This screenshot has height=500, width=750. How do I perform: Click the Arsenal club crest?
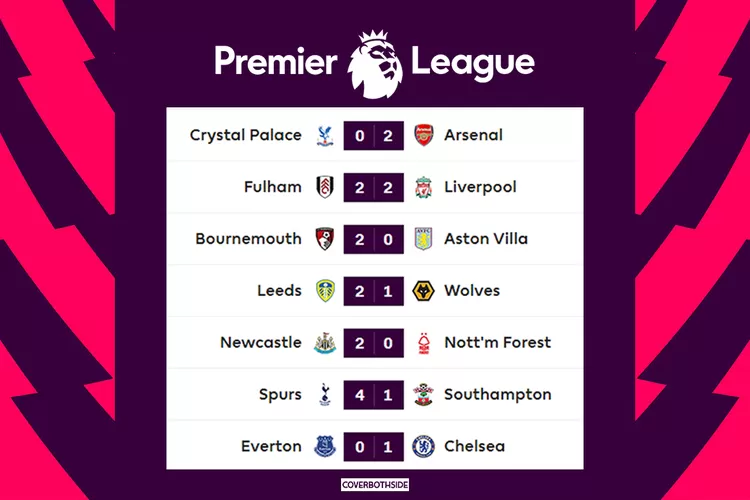tap(424, 135)
